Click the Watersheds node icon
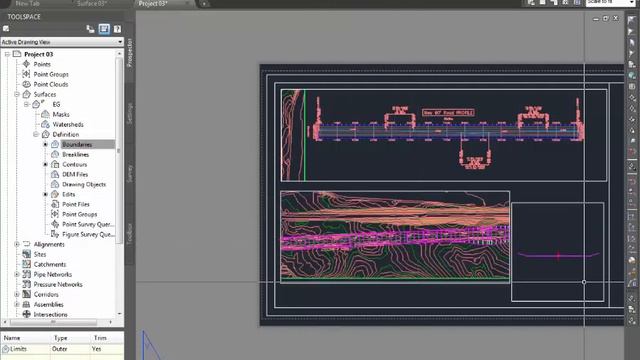 46,124
